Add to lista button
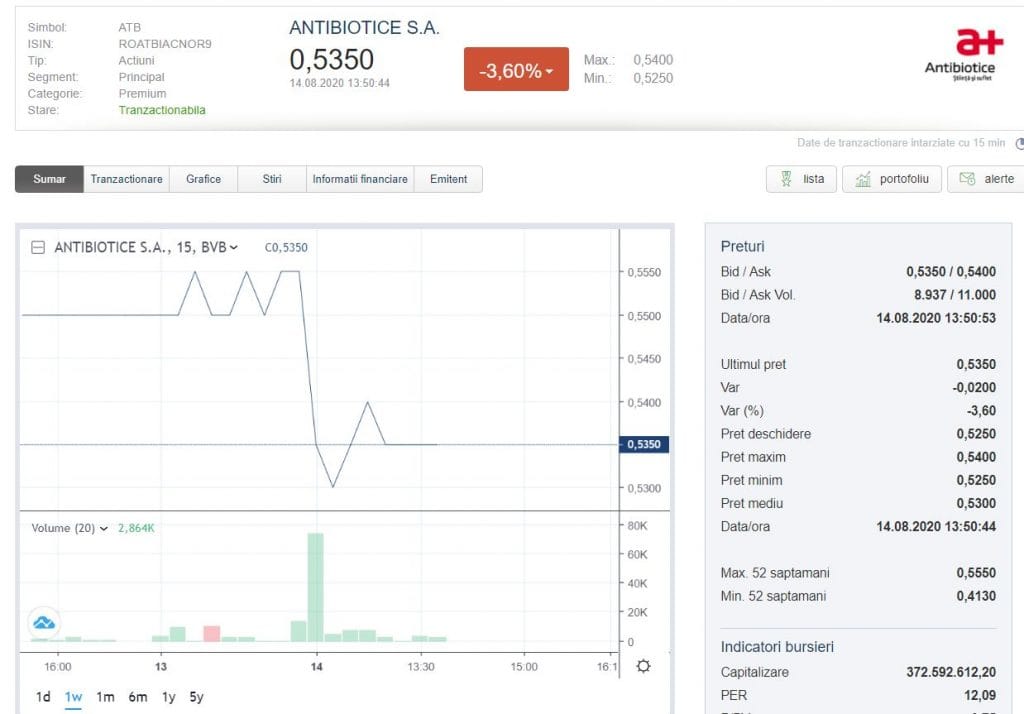The image size is (1024, 714). coord(801,179)
